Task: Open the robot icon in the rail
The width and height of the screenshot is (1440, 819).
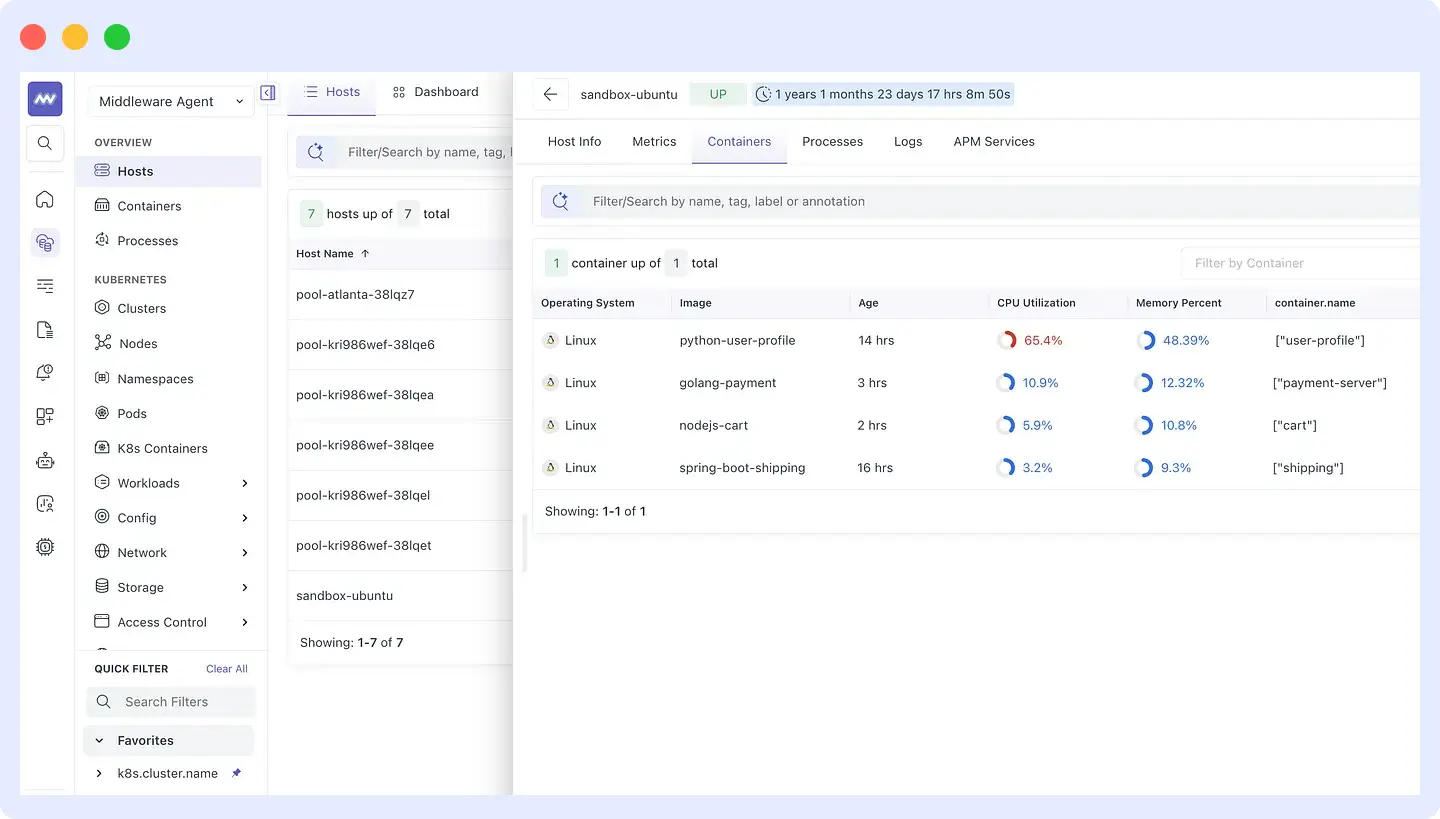Action: pos(45,460)
